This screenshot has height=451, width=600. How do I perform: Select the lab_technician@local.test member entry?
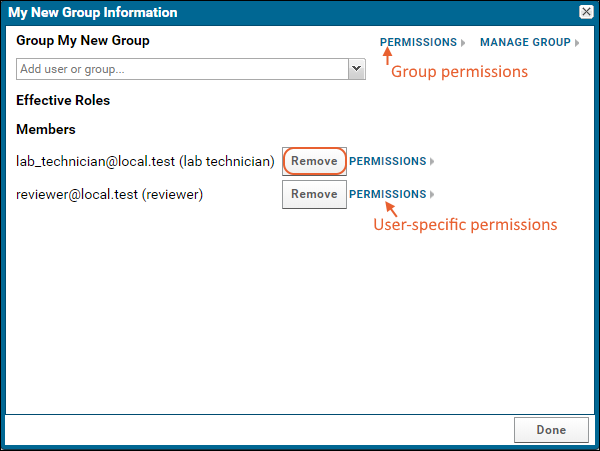pos(145,161)
